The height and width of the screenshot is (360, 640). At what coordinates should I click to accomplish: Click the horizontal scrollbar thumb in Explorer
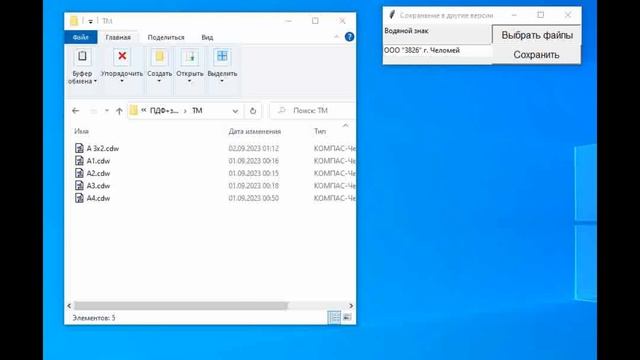coord(181,306)
